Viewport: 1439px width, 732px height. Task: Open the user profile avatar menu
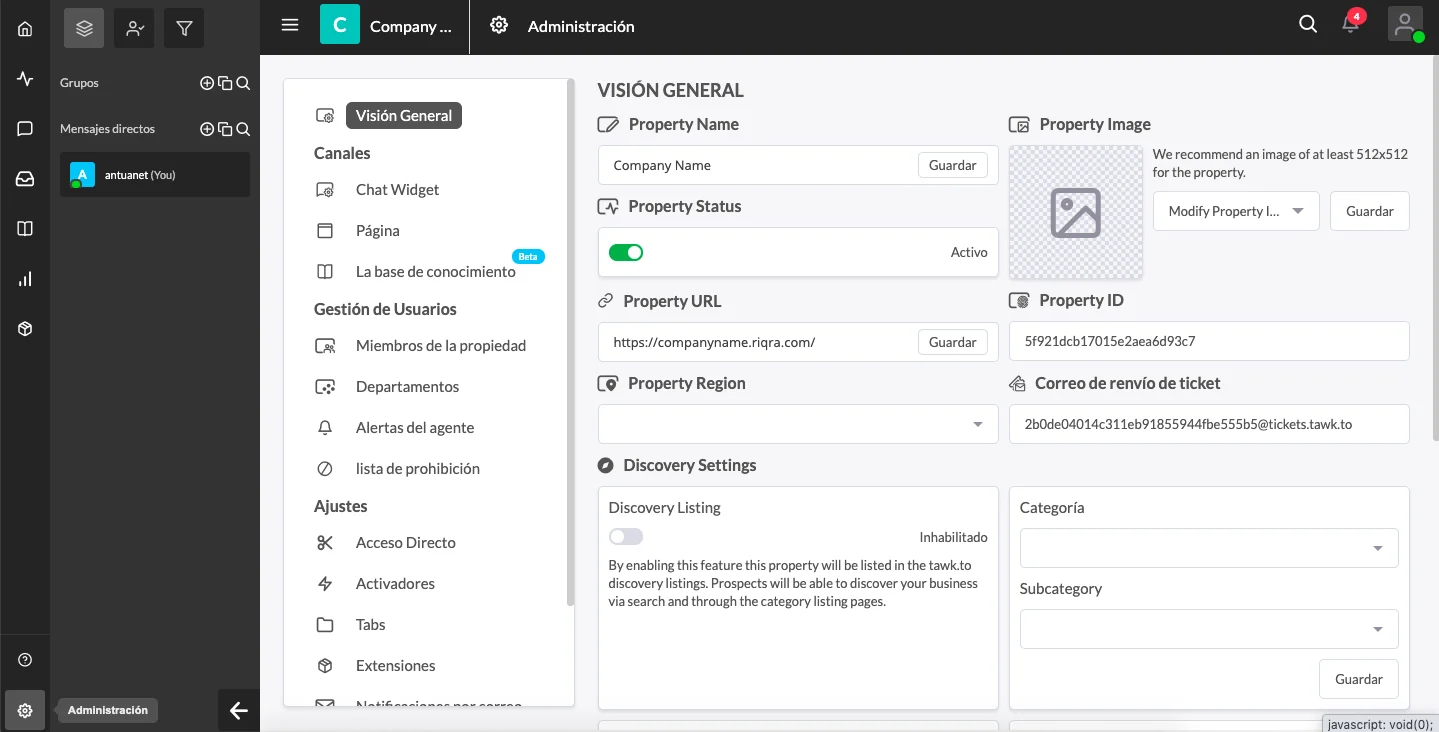[1405, 25]
